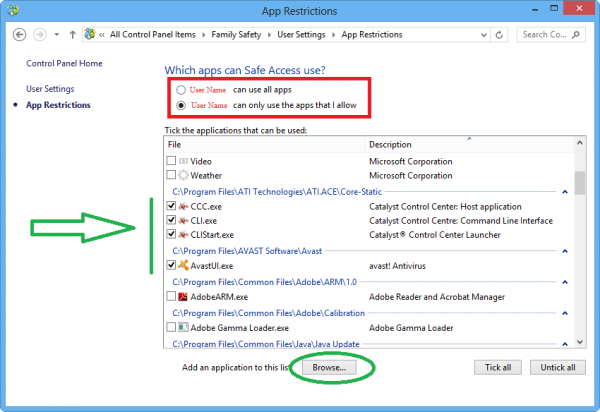Click the AvastUI.exe orange icon
The width and height of the screenshot is (600, 412).
(x=184, y=266)
